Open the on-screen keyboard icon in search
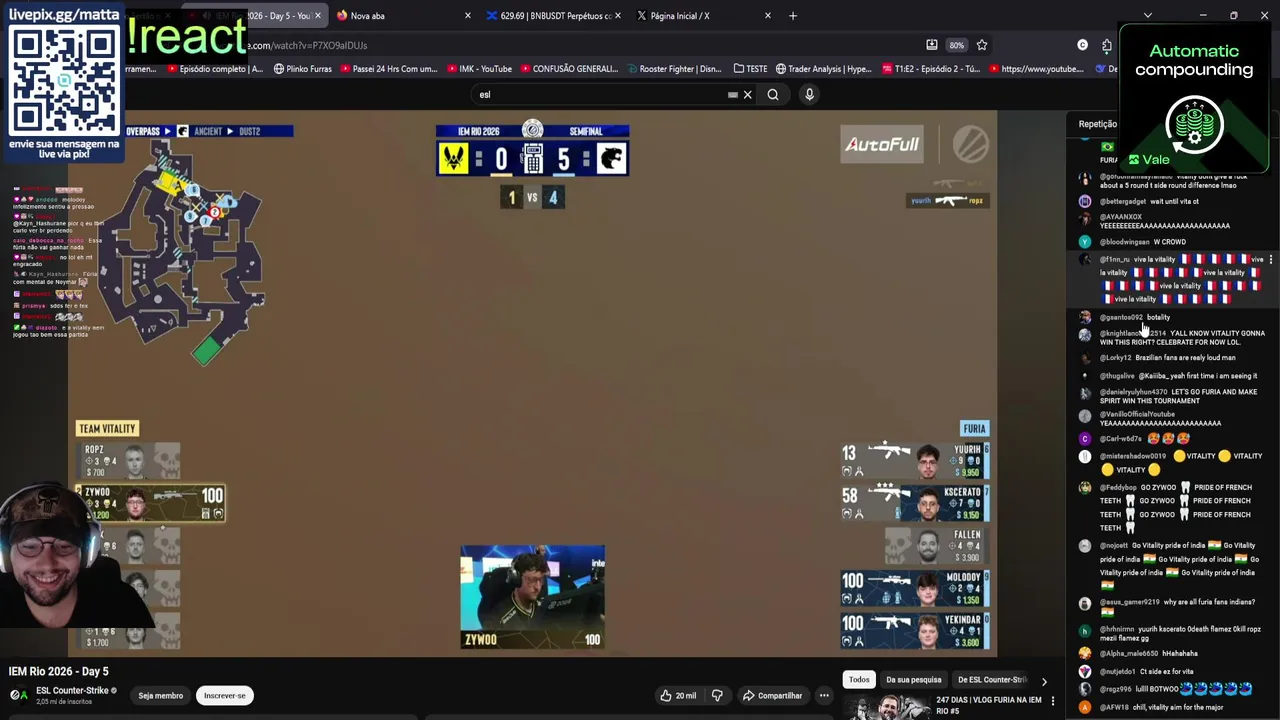Viewport: 1280px width, 720px height. click(732, 95)
